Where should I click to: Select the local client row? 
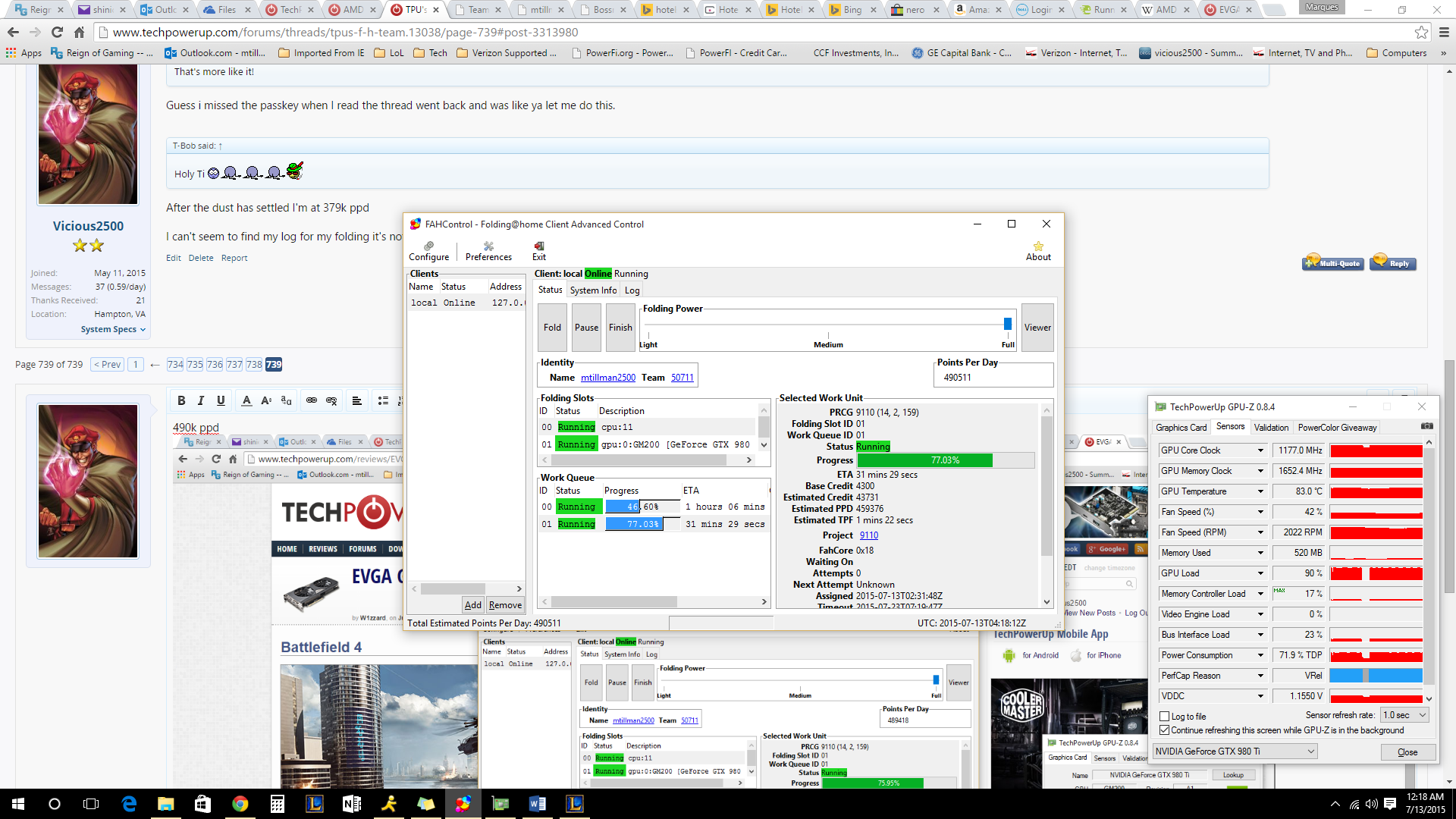[466, 303]
